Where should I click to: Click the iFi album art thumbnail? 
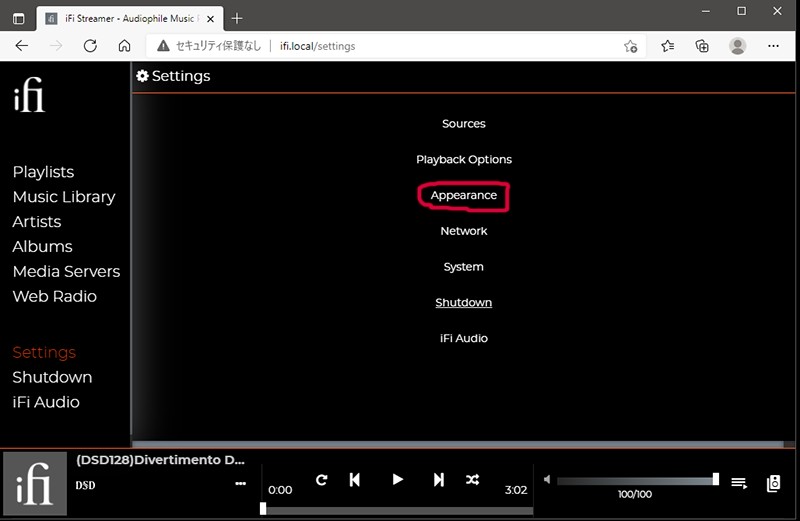tap(35, 483)
